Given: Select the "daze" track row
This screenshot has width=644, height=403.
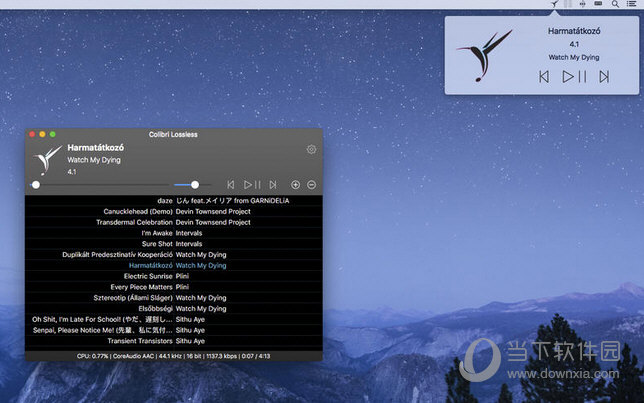Looking at the screenshot, I should 174,200.
